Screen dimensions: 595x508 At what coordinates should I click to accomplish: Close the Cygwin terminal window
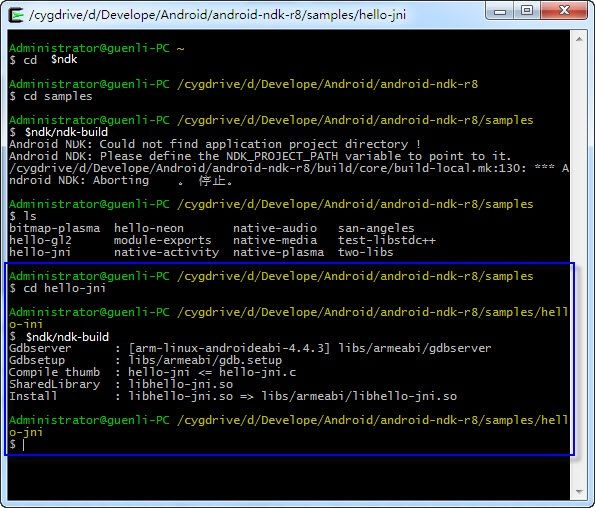564,11
